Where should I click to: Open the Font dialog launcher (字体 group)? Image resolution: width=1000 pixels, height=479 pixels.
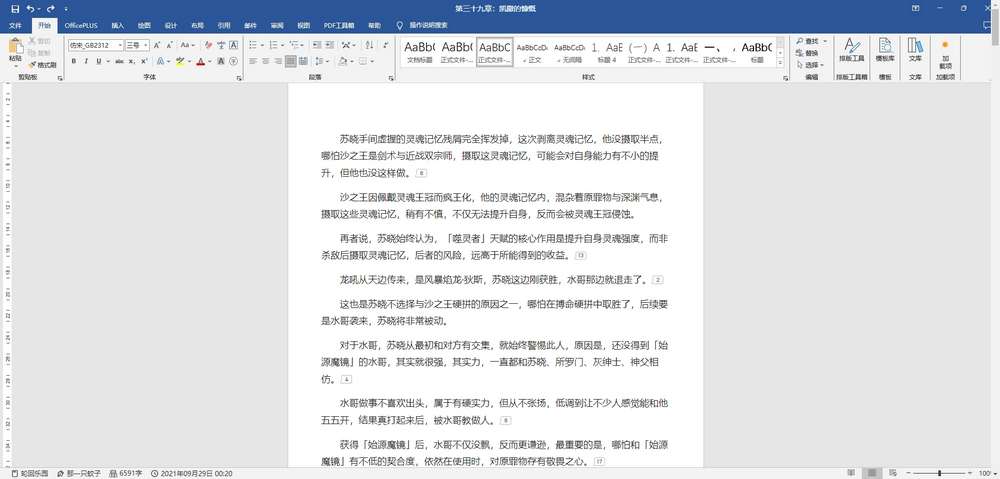pyautogui.click(x=239, y=78)
